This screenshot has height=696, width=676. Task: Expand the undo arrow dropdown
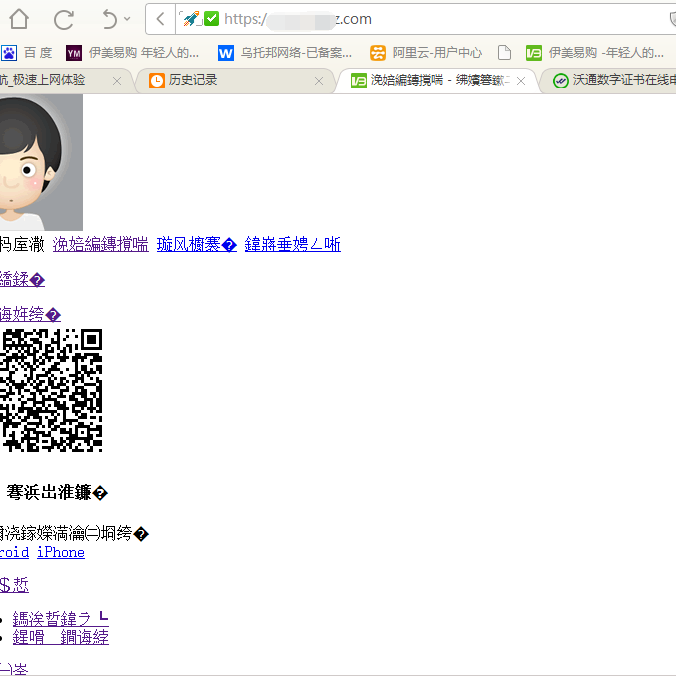tap(127, 19)
